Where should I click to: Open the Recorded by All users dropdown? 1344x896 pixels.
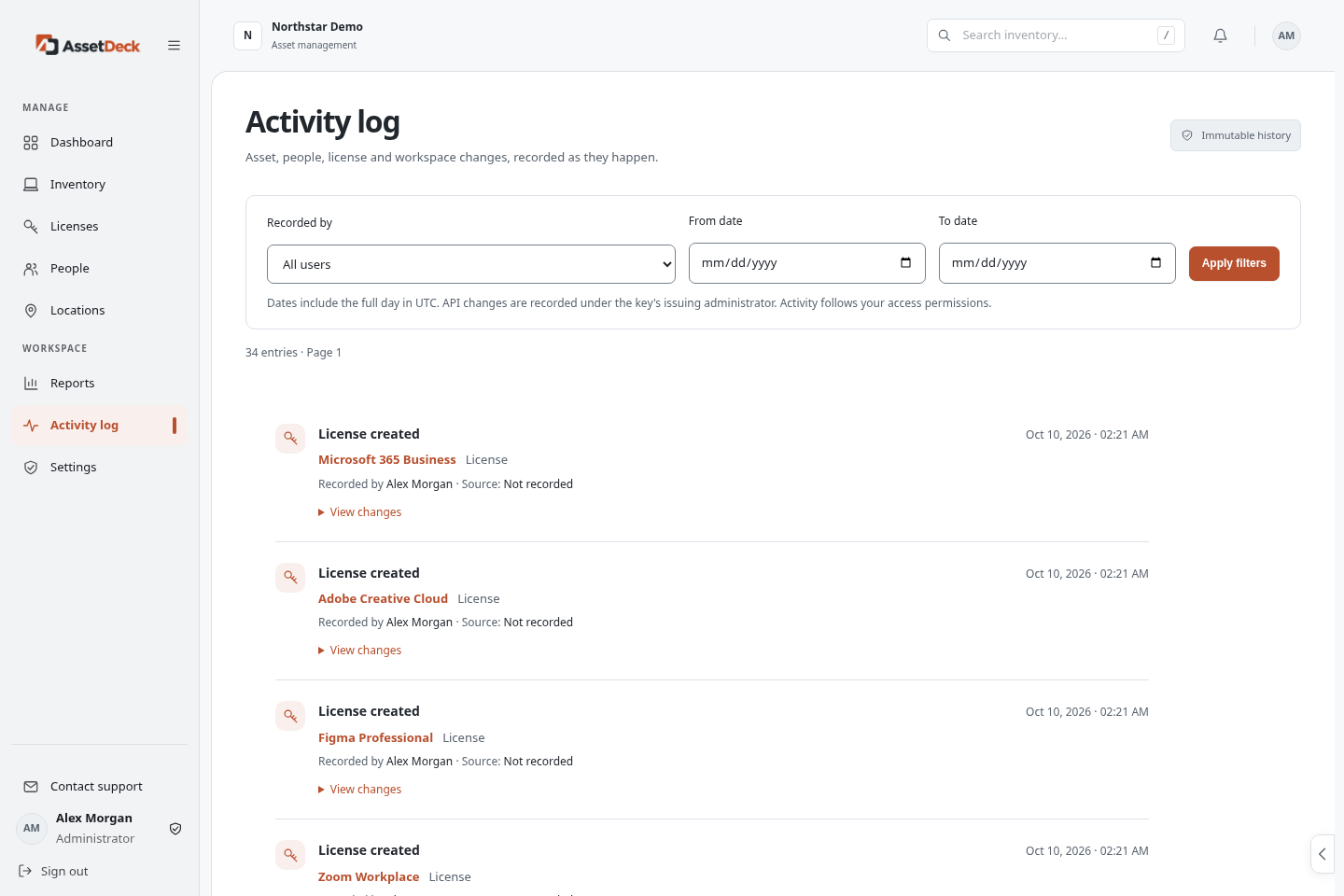click(x=471, y=264)
